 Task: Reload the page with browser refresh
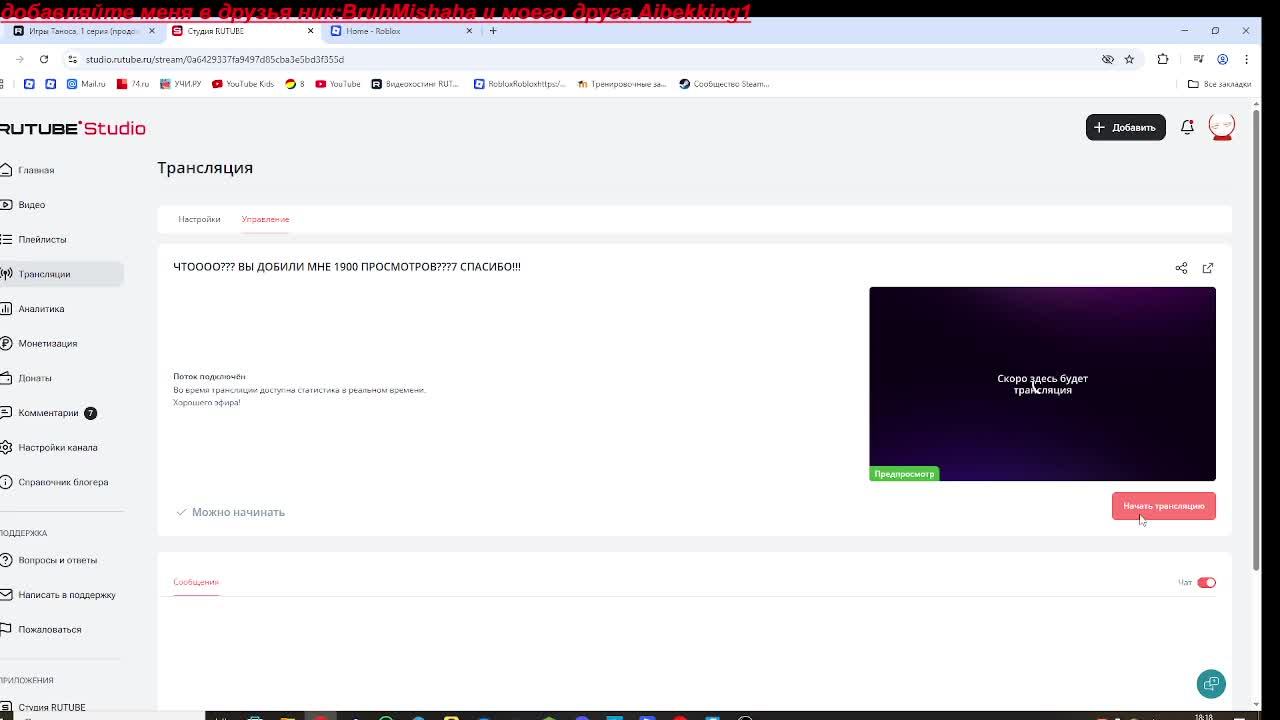(44, 59)
